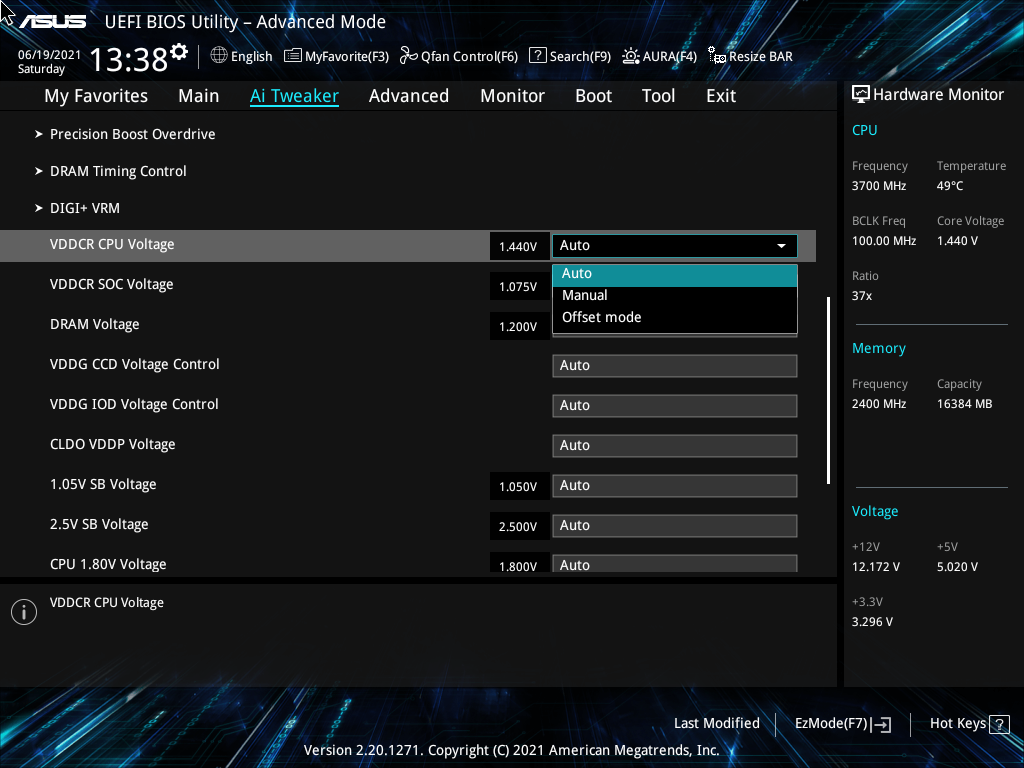The image size is (1024, 768).
Task: Click the Last Modified button
Action: (x=717, y=723)
